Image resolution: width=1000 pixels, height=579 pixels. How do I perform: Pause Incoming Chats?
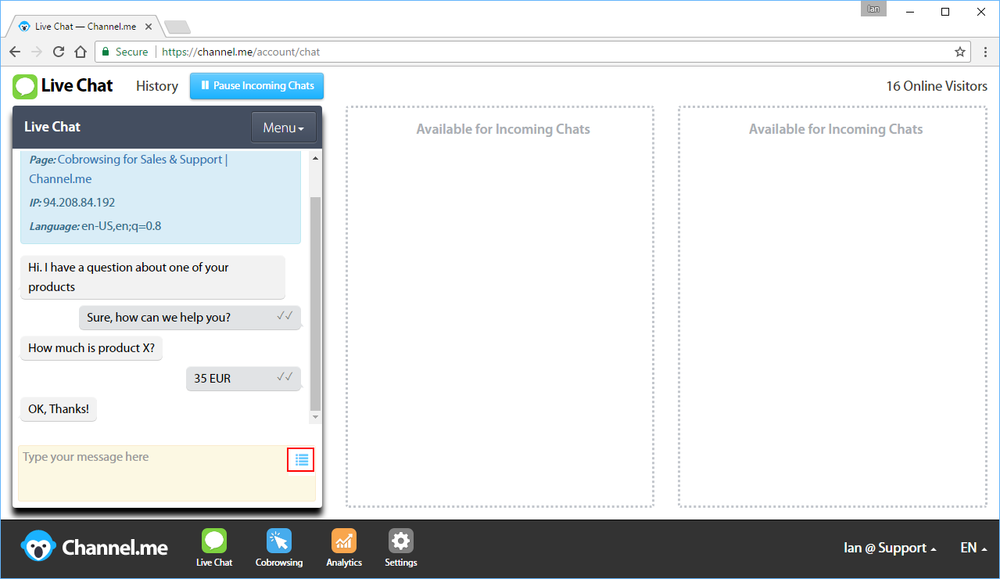257,86
